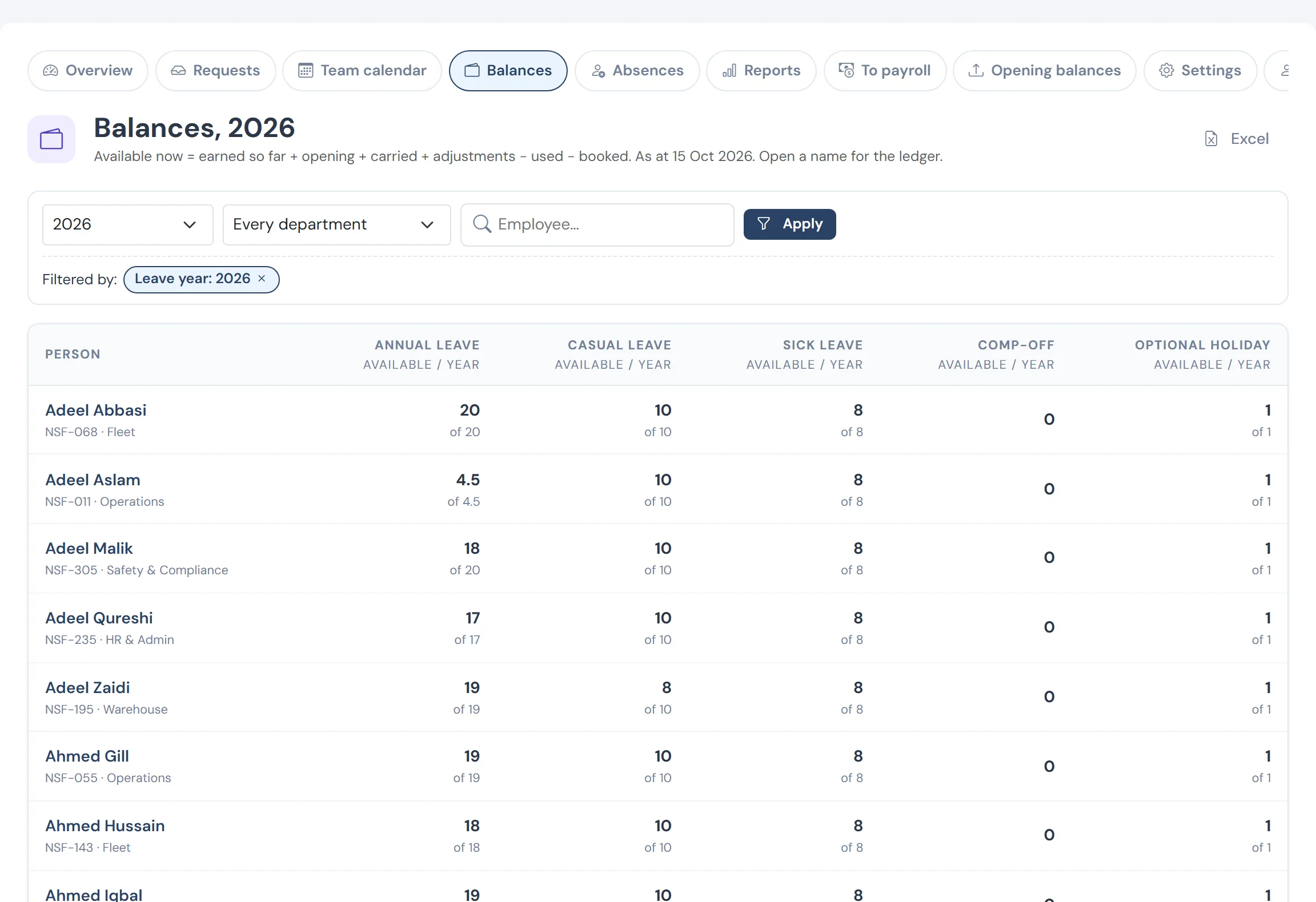Viewport: 1316px width, 902px height.
Task: Click the Sick Leave column header
Action: (x=804, y=355)
